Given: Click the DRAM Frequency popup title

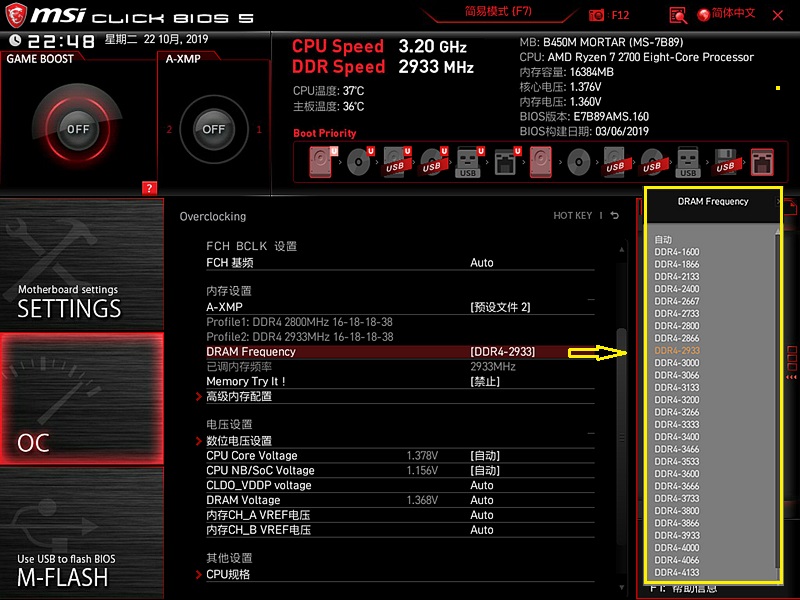Looking at the screenshot, I should coord(713,202).
